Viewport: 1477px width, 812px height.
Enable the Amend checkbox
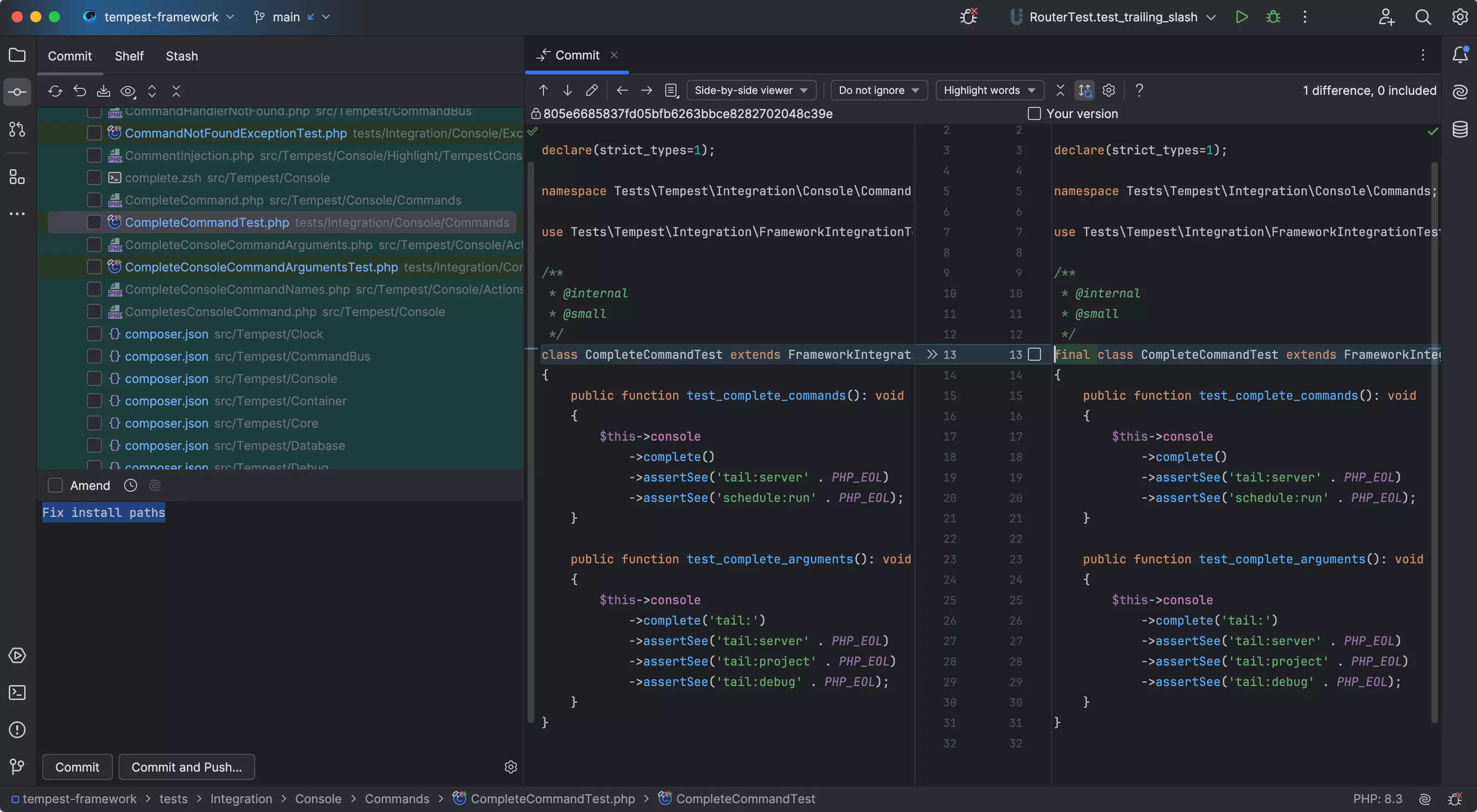55,485
